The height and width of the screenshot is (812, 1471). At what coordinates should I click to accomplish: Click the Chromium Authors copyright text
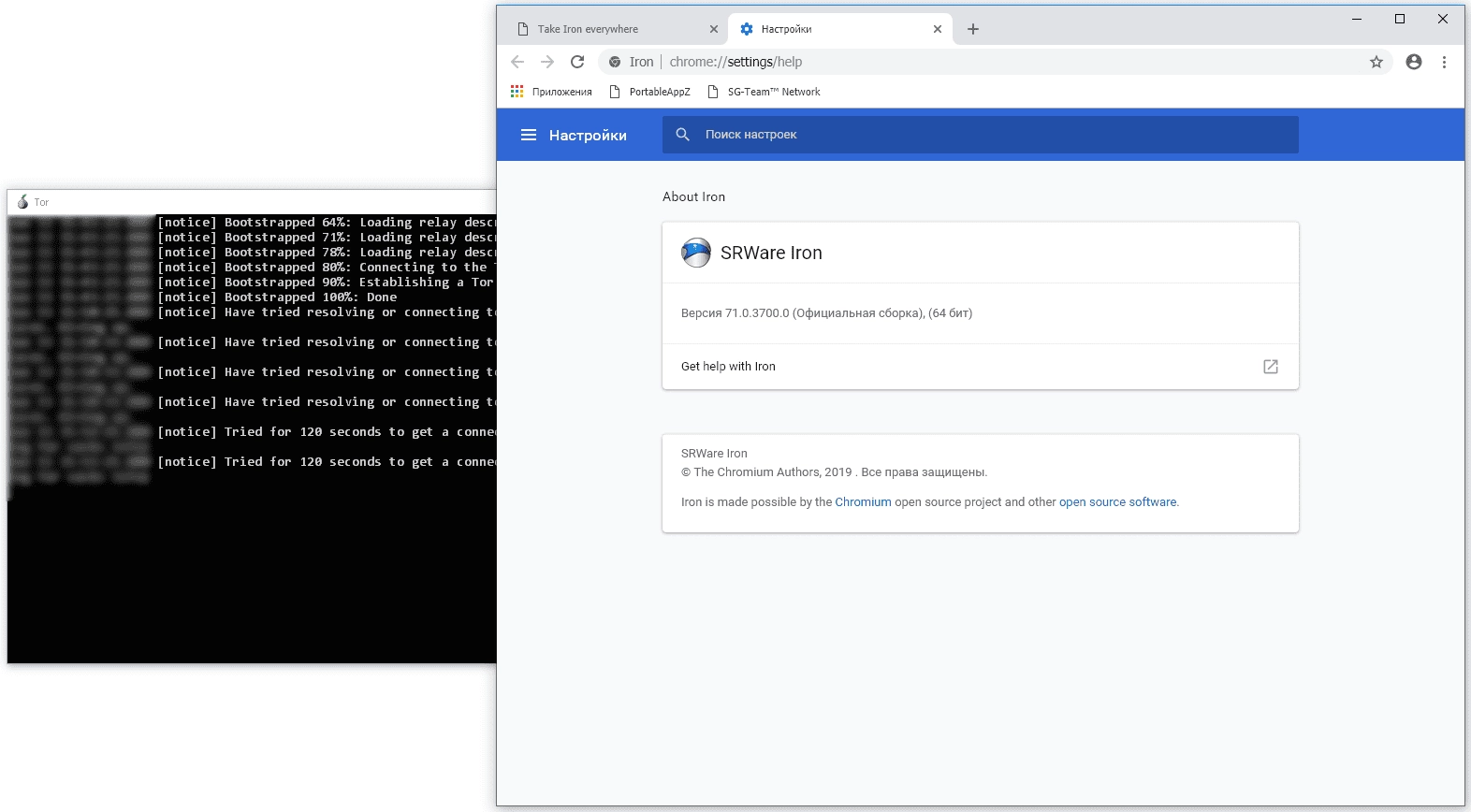(x=834, y=472)
